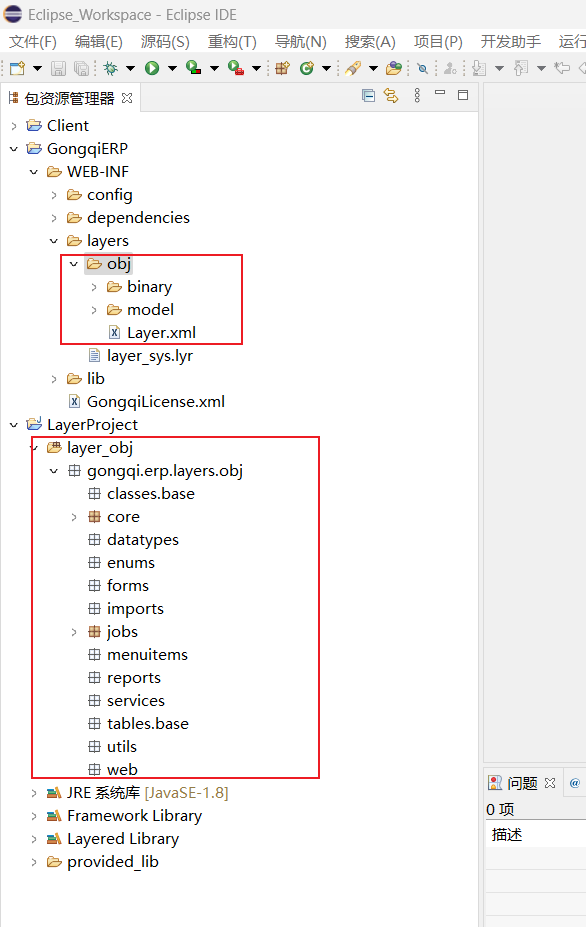Open the New Java Class dropdown arrow

(326, 69)
